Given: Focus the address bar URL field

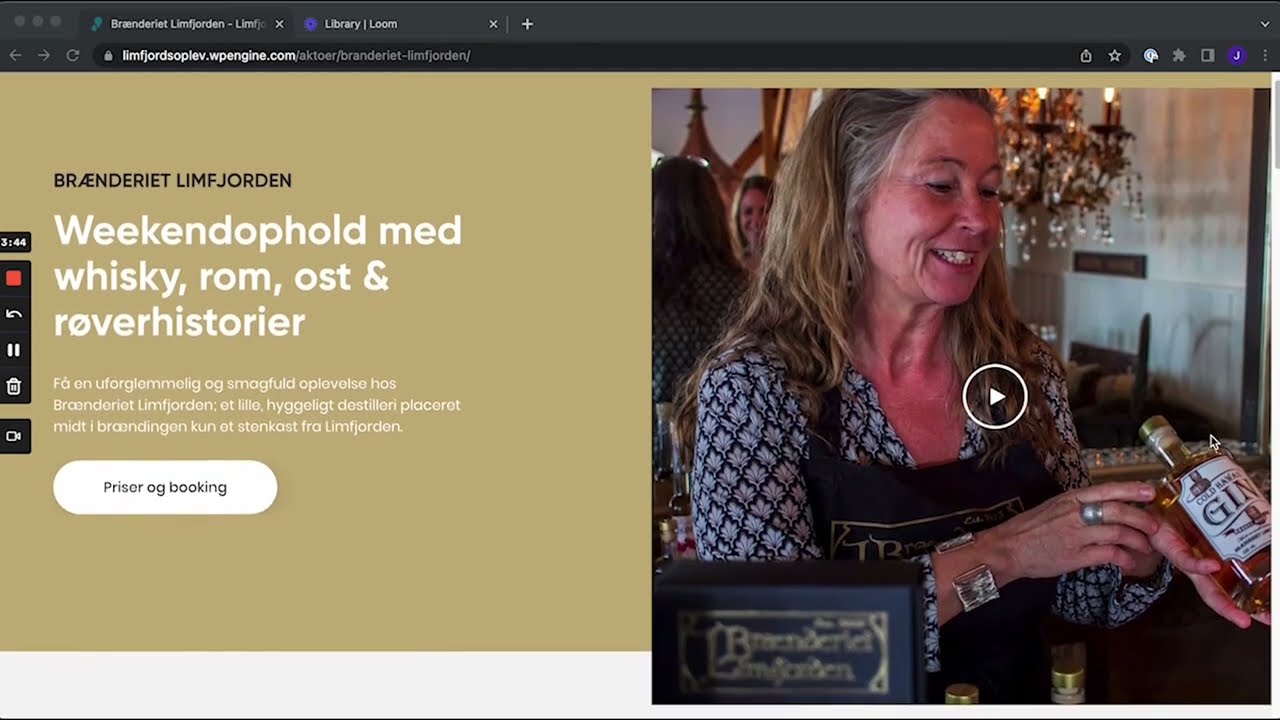Looking at the screenshot, I should point(590,55).
